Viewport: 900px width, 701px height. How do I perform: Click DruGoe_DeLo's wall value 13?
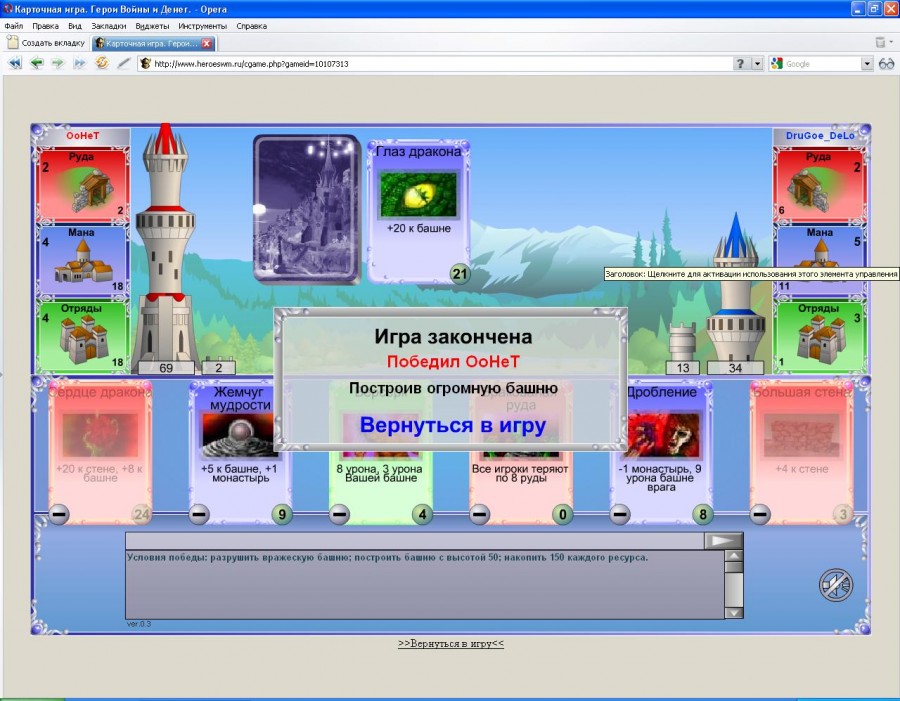click(682, 368)
